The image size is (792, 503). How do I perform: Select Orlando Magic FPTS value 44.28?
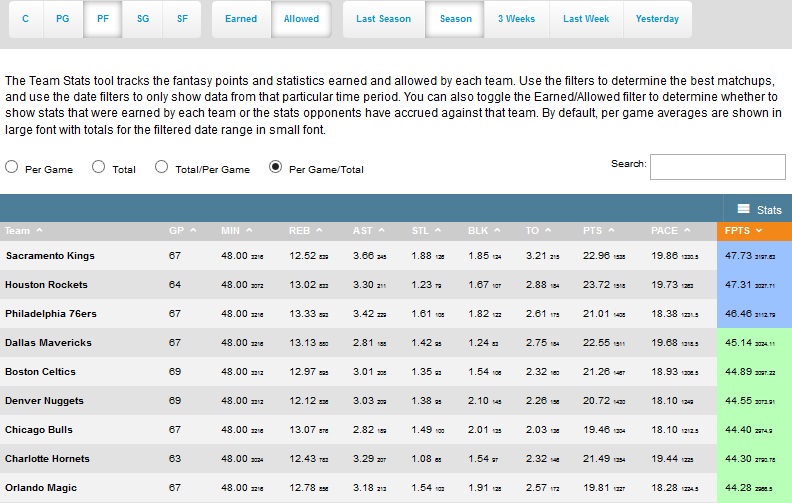[x=738, y=488]
